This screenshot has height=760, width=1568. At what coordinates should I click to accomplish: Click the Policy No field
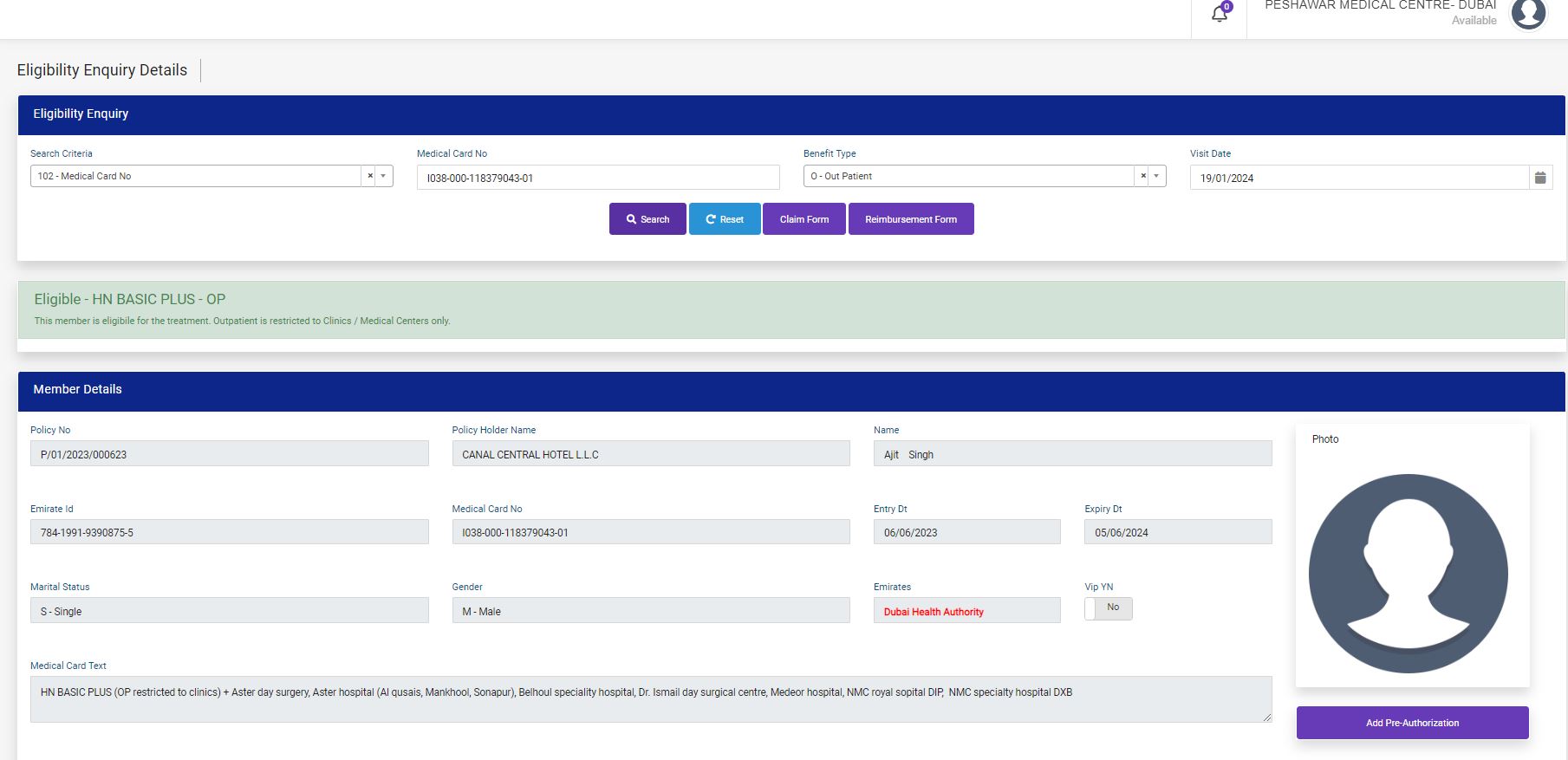229,454
